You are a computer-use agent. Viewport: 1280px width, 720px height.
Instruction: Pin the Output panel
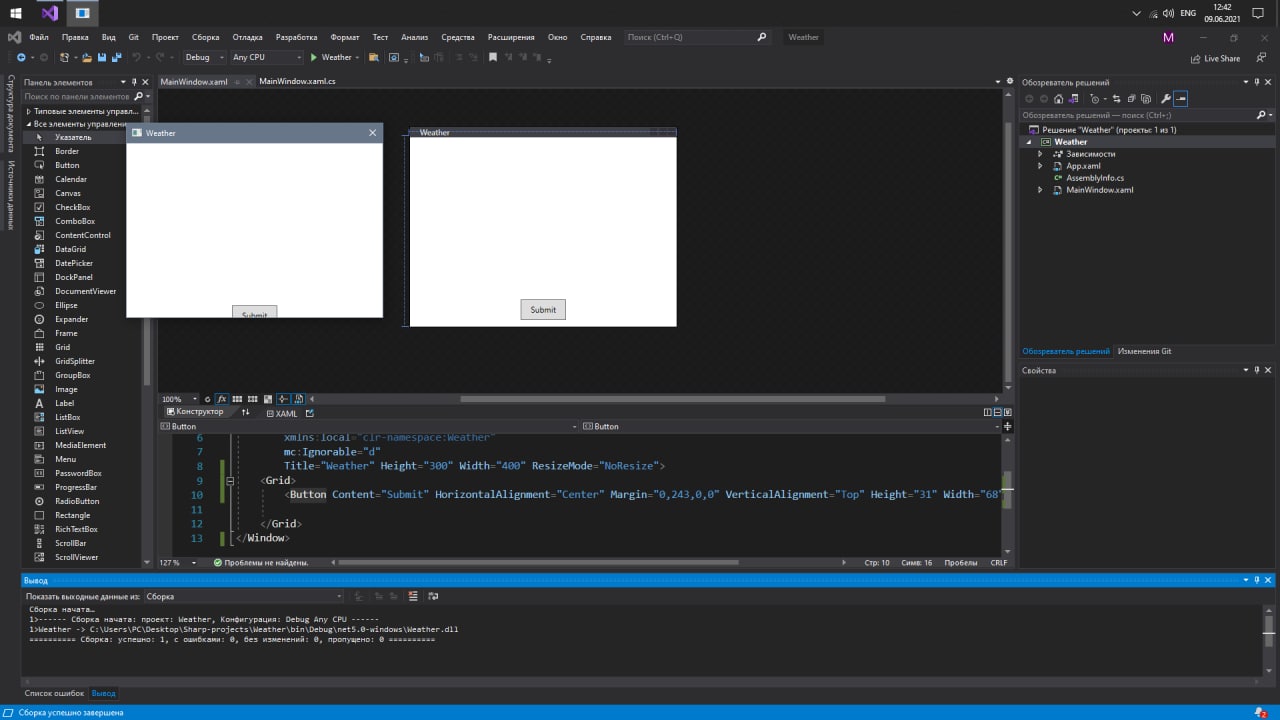1257,580
